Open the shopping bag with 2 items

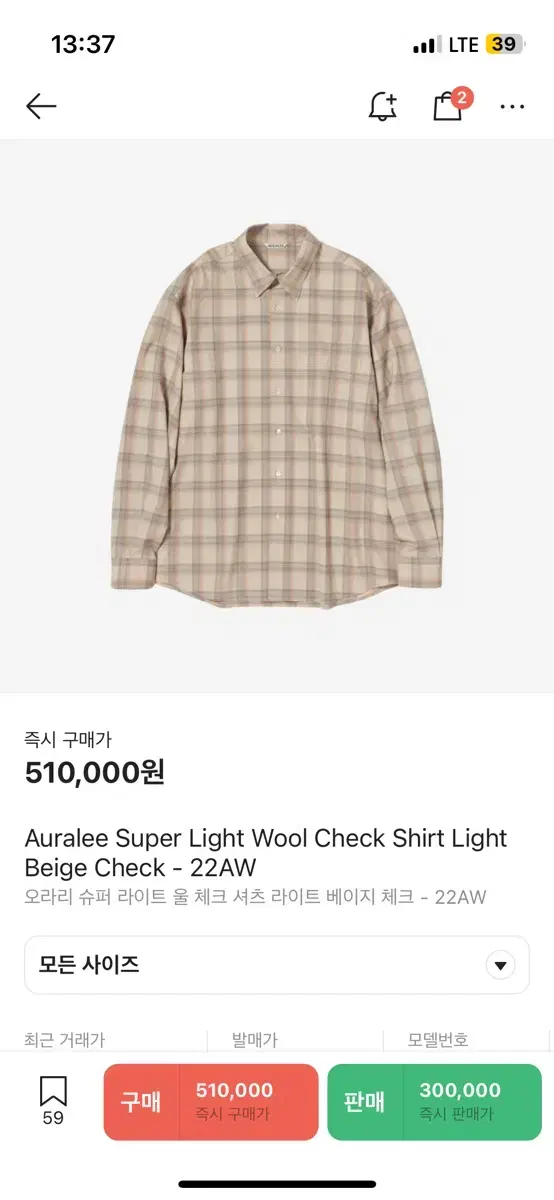pyautogui.click(x=447, y=106)
